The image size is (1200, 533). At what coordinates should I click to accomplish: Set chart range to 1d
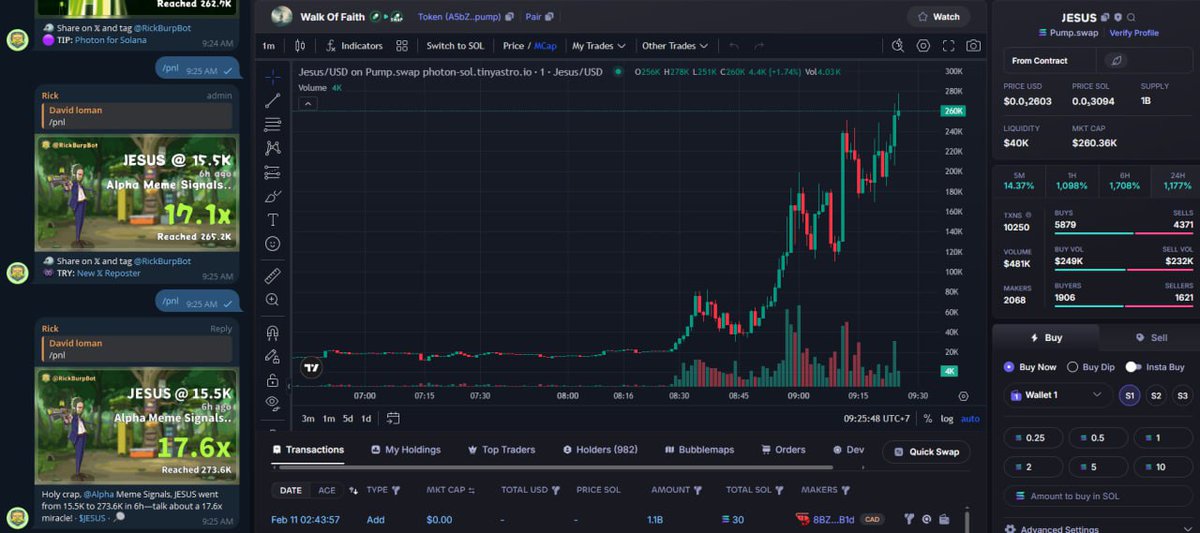pyautogui.click(x=366, y=419)
